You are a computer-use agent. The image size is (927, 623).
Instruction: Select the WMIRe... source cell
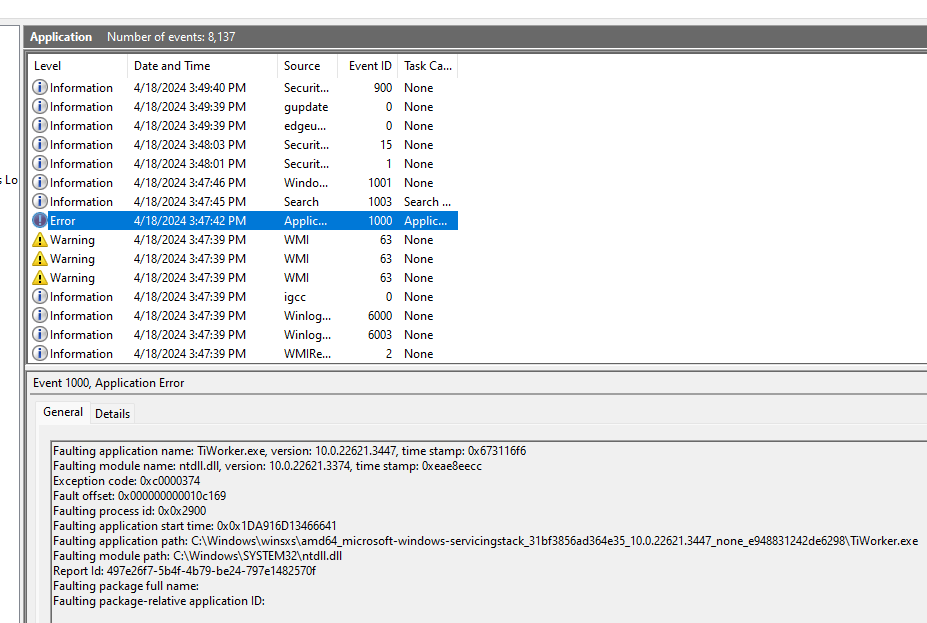click(307, 353)
